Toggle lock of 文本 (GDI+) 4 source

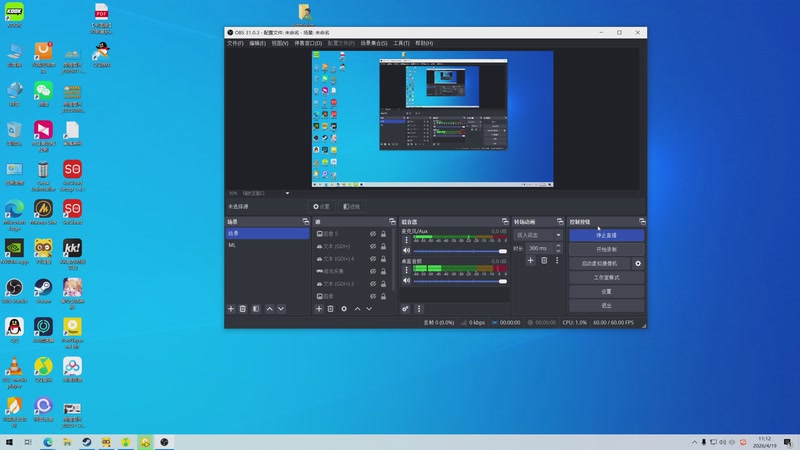383,259
